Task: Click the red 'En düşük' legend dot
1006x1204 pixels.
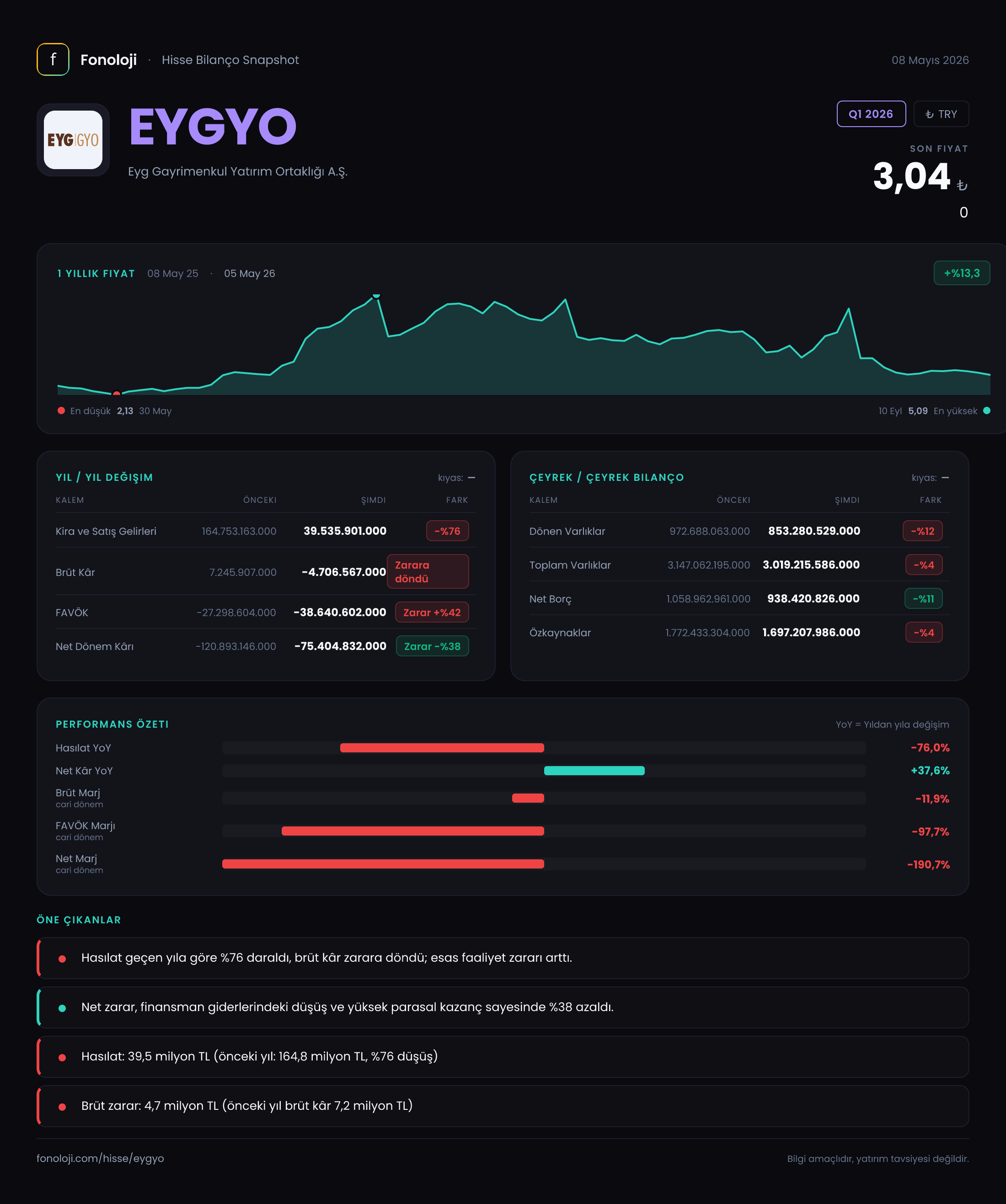Action: point(61,410)
